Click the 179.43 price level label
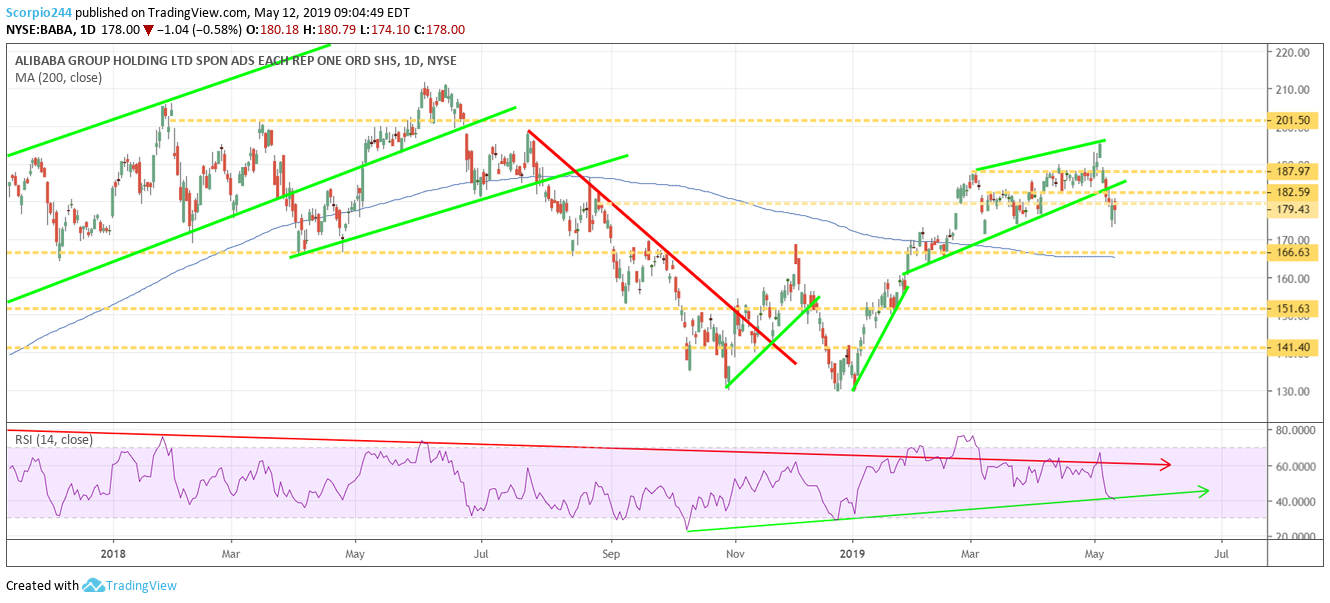 coord(1295,209)
